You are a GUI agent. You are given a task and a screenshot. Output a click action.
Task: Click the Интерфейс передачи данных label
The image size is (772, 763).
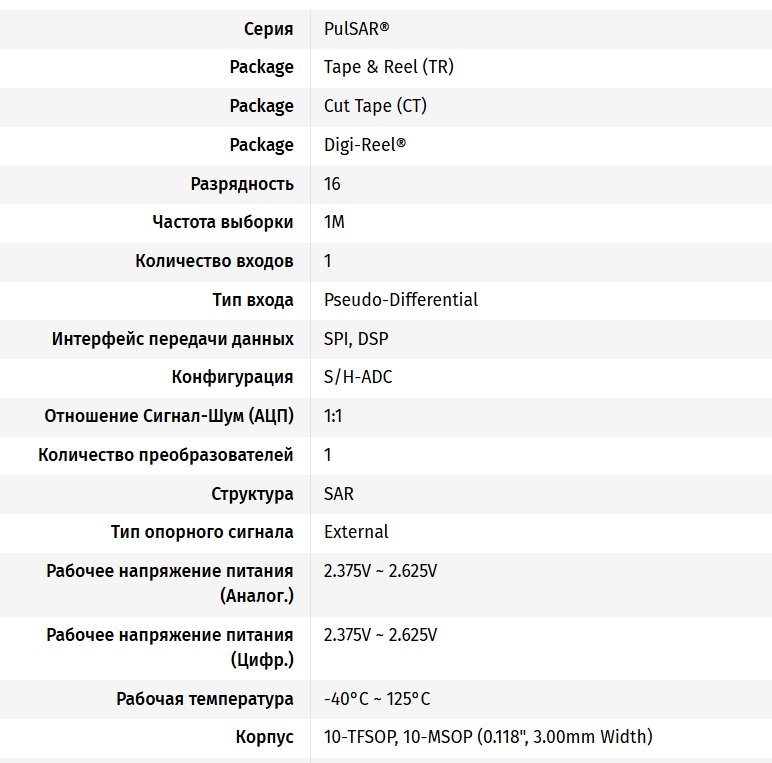click(173, 339)
